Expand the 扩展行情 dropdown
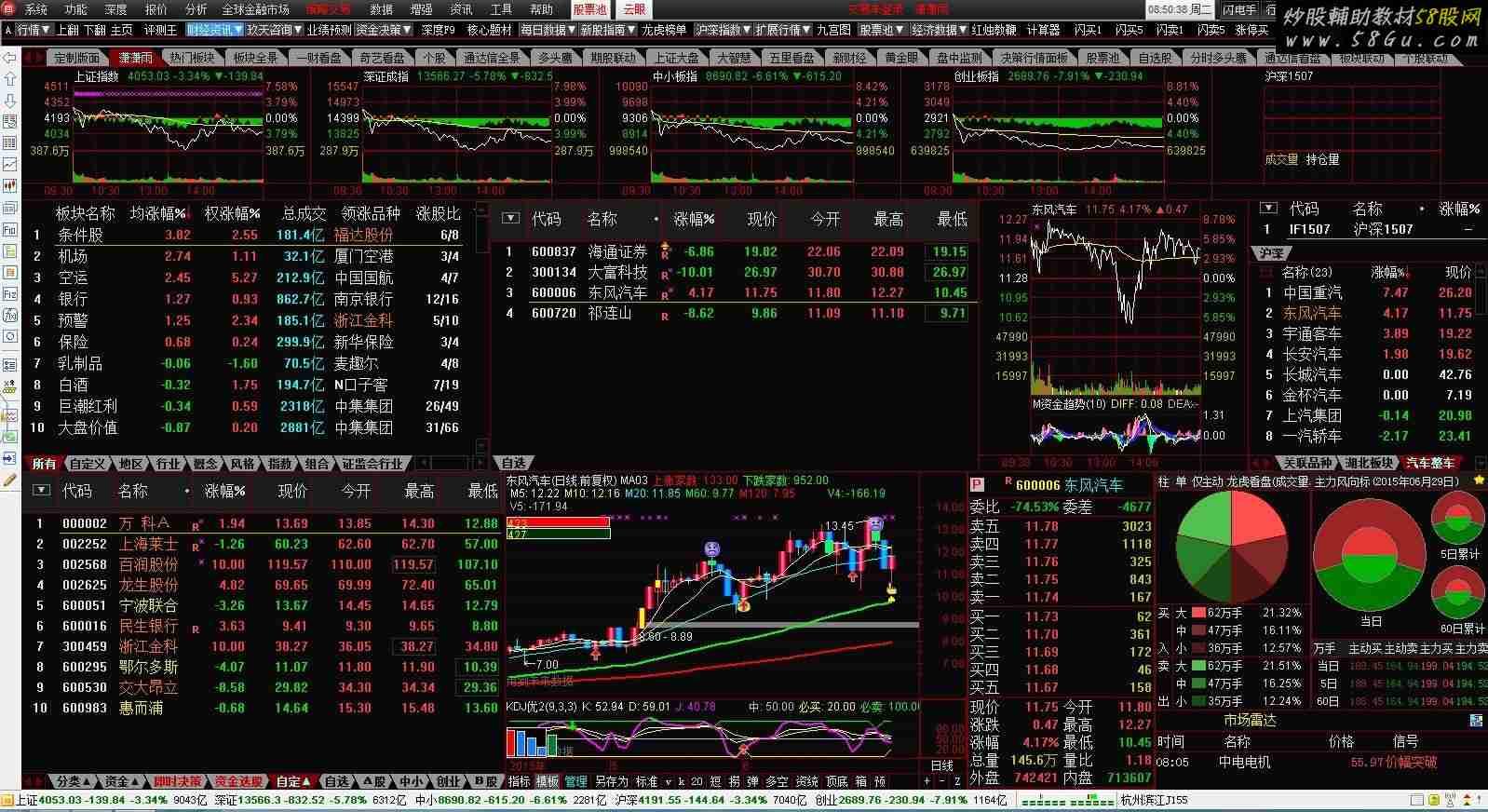The height and width of the screenshot is (812, 1488). pyautogui.click(x=783, y=30)
